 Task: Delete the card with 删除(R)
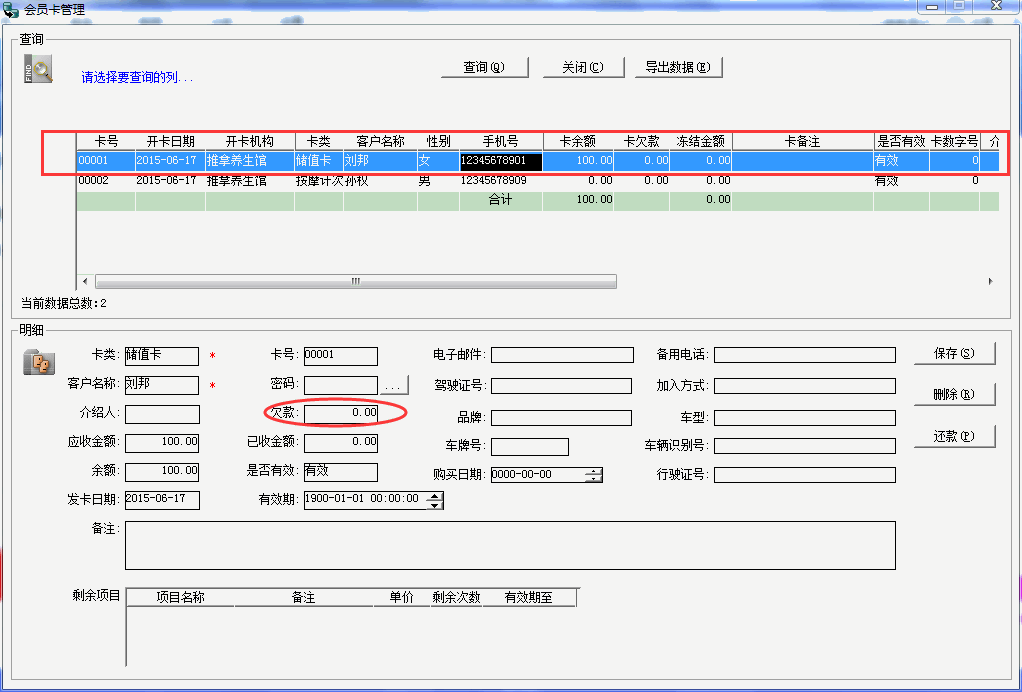point(954,394)
